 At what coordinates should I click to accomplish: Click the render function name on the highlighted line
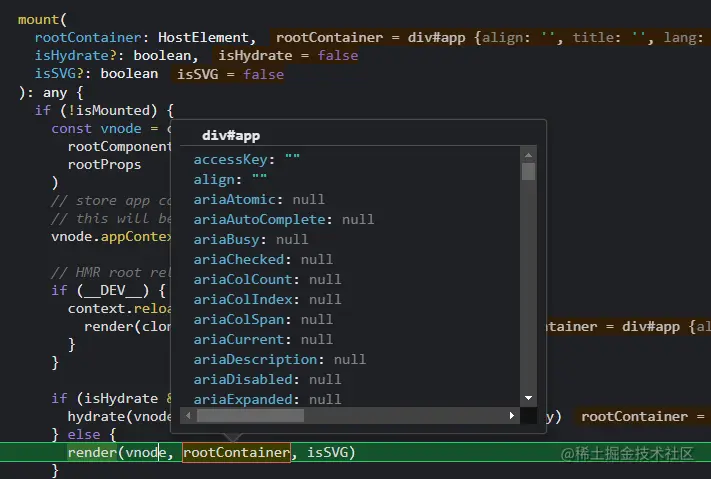(x=92, y=452)
